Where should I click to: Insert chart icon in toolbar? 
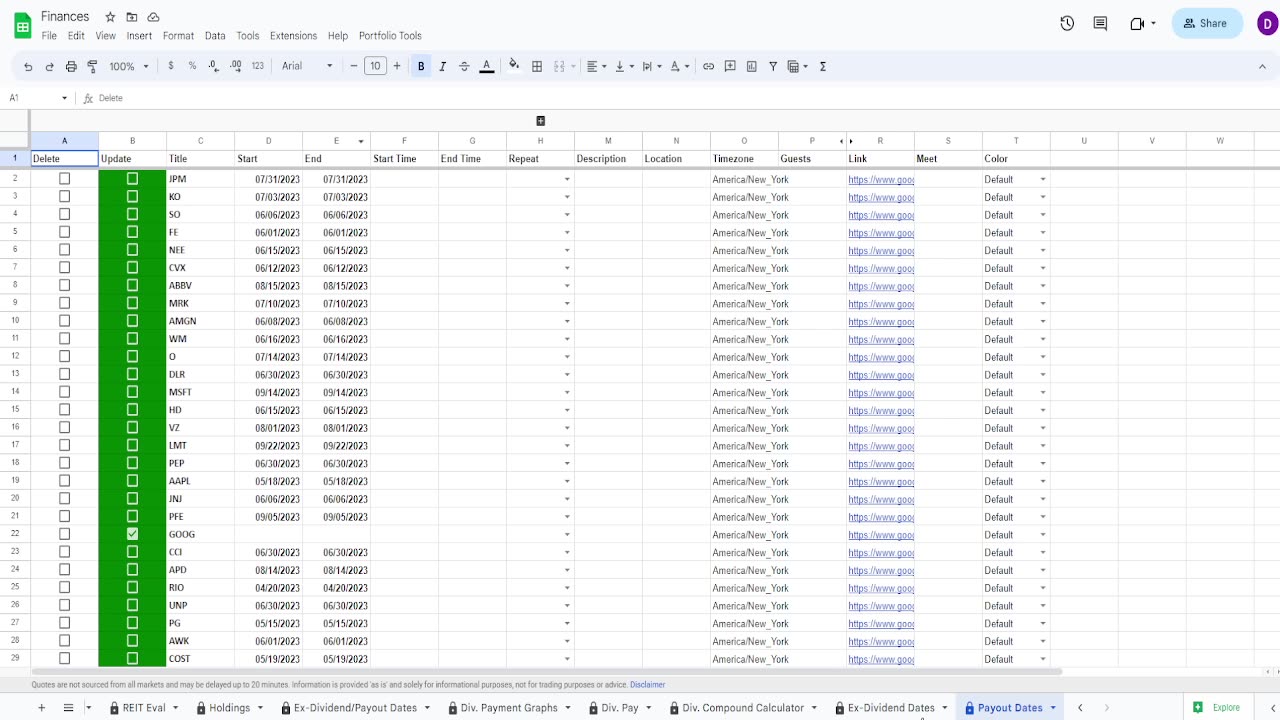[751, 66]
